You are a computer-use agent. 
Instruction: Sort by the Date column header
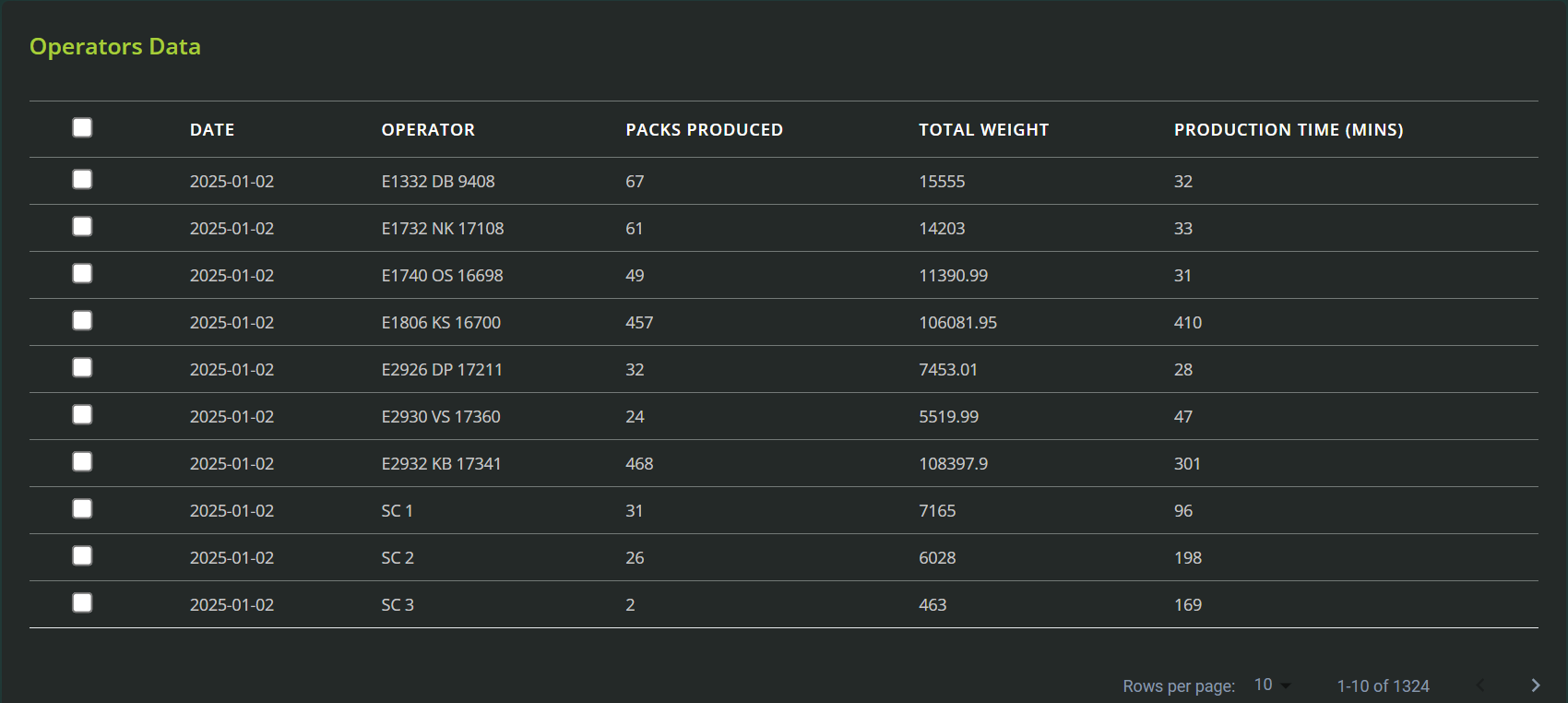pos(212,130)
